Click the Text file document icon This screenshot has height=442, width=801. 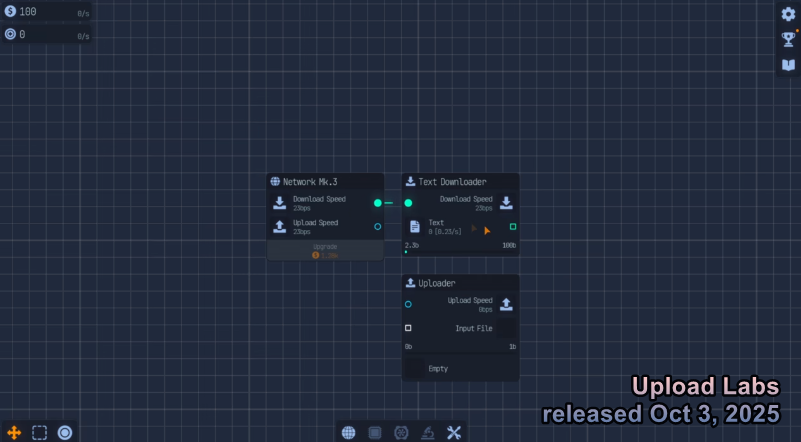(415, 227)
